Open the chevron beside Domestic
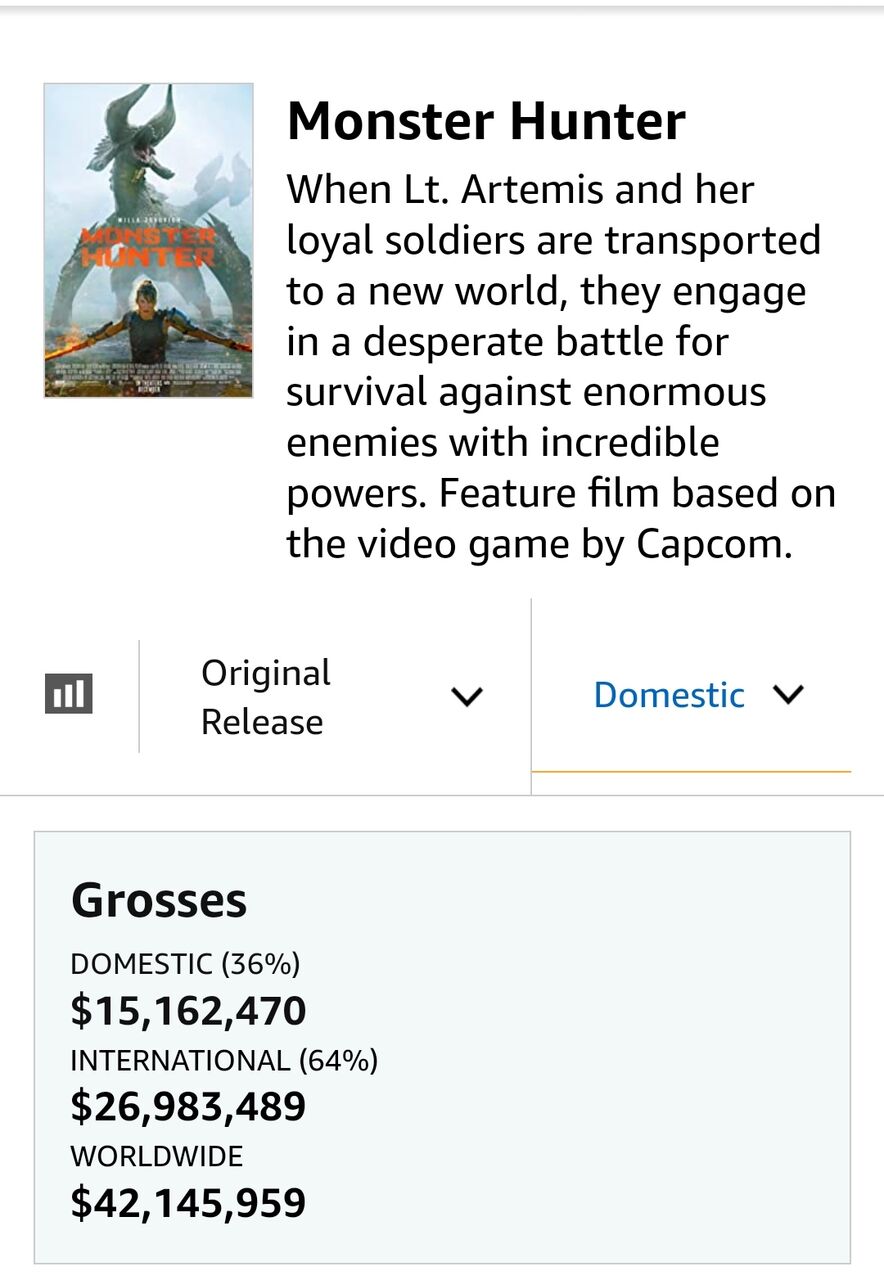Screen dimensions: 884x1280 point(789,694)
